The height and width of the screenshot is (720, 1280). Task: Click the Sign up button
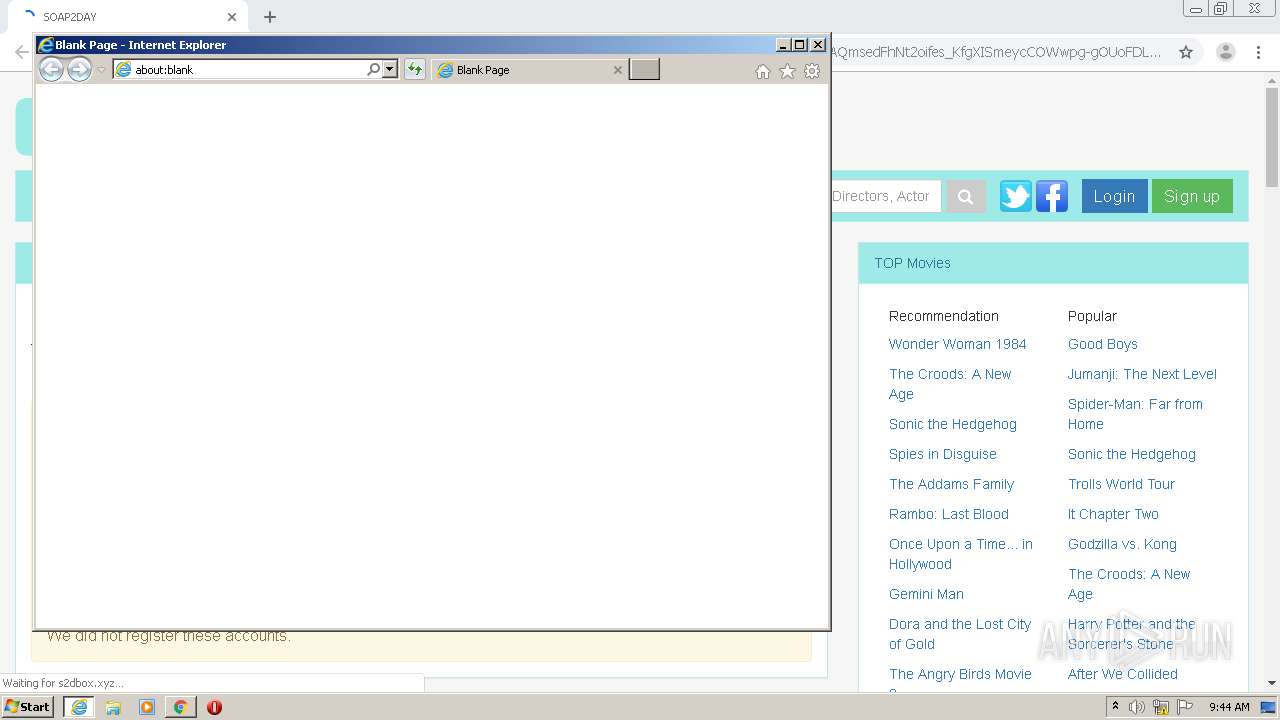pyautogui.click(x=1192, y=196)
